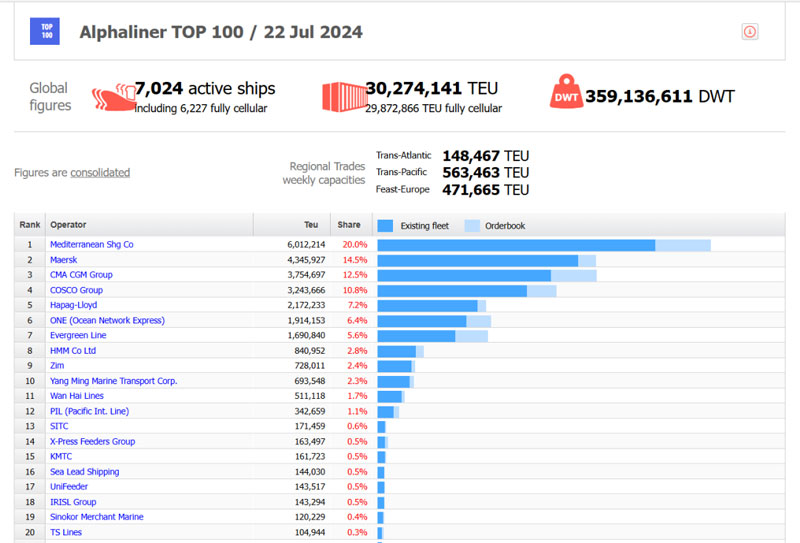
Task: Click the Existing fleet legend swatch
Action: 386,226
